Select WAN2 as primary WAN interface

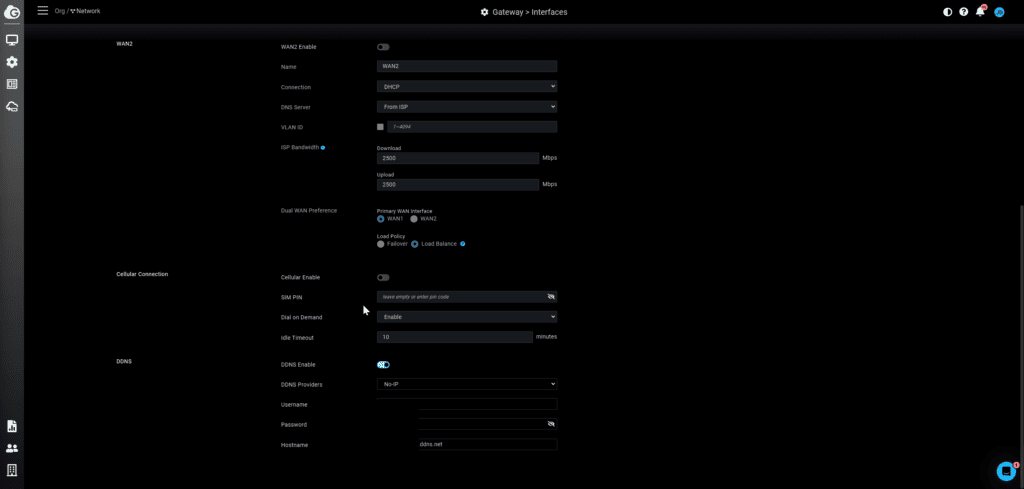(414, 219)
